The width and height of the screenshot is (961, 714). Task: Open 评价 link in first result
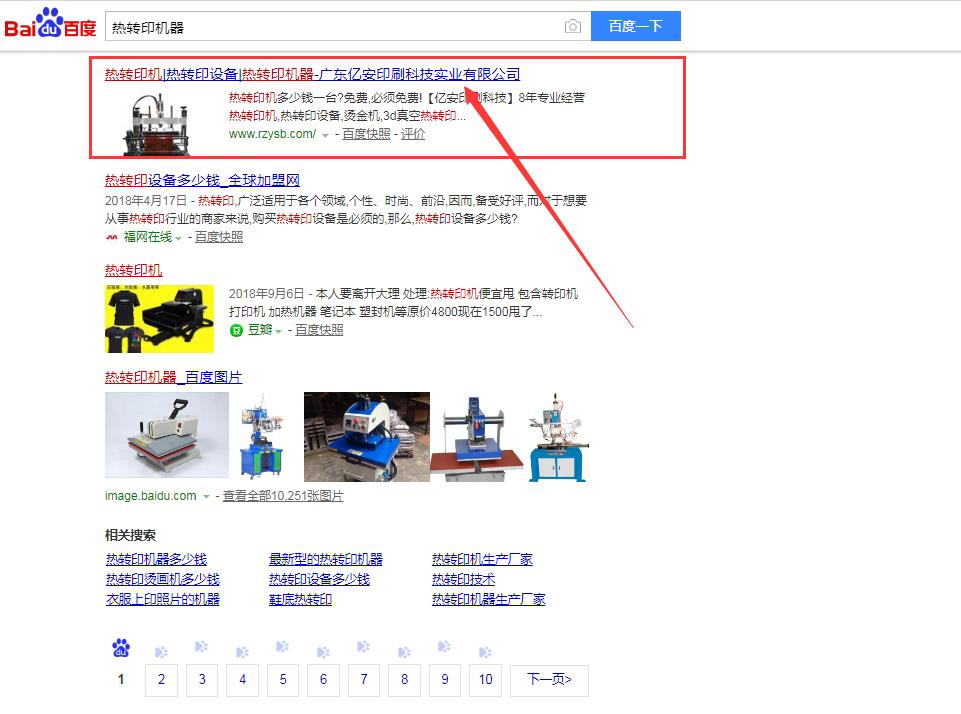click(x=413, y=134)
